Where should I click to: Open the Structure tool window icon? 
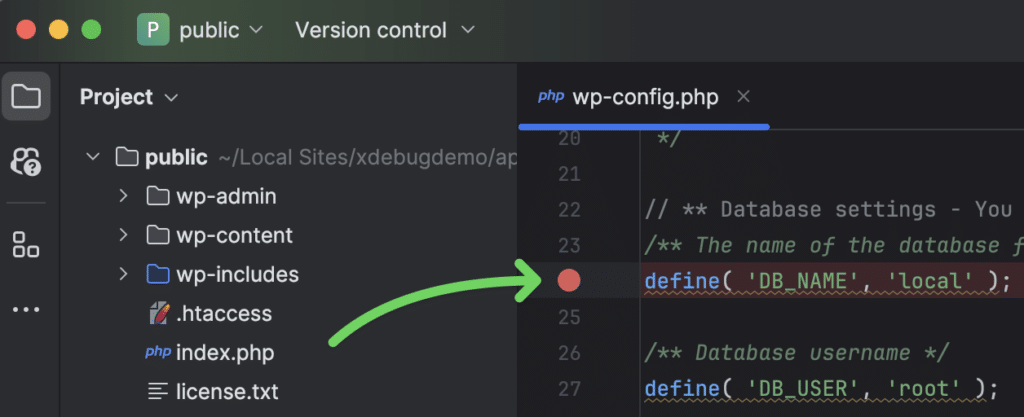[26, 244]
